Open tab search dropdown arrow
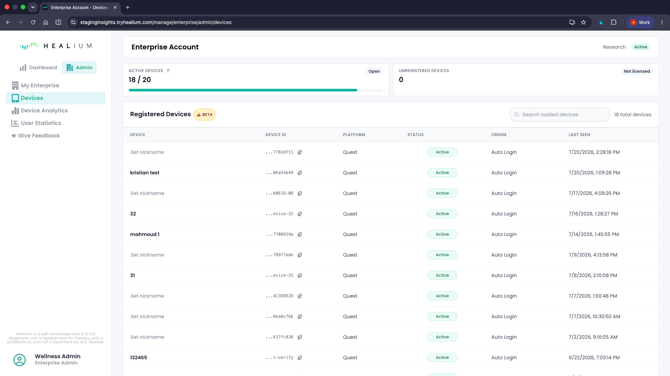The height and width of the screenshot is (376, 670). (x=32, y=7)
